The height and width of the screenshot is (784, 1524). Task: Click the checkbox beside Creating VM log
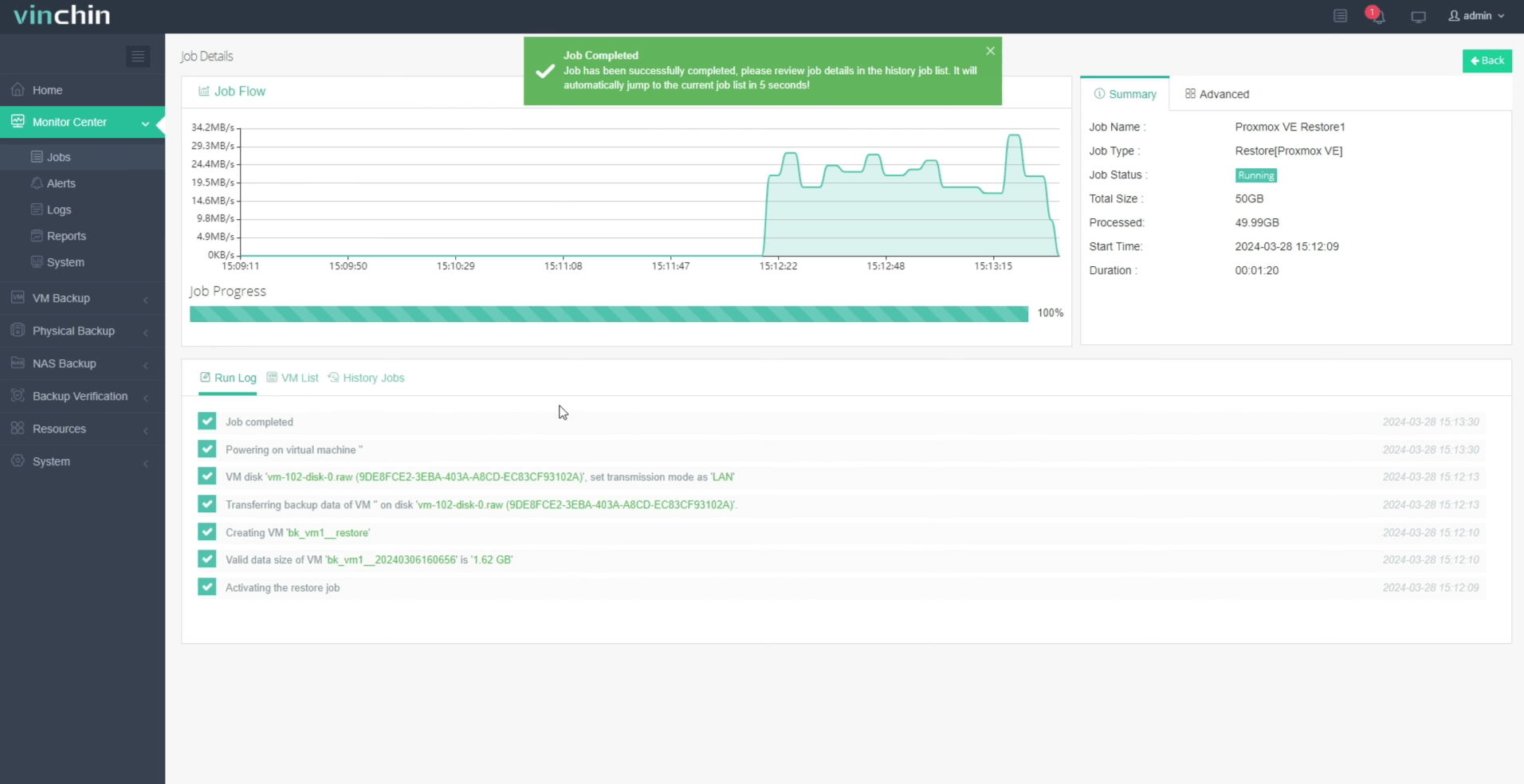pos(206,531)
